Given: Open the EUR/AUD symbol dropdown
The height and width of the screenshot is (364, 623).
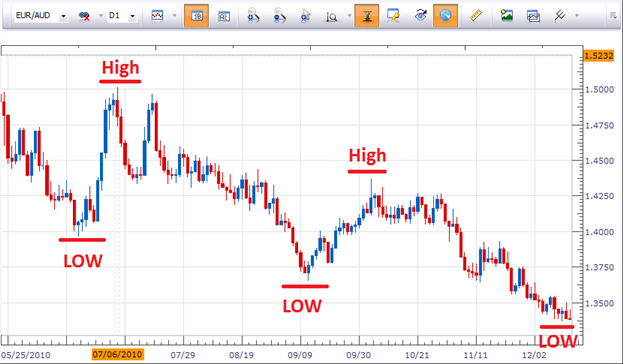Looking at the screenshot, I should 63,16.
